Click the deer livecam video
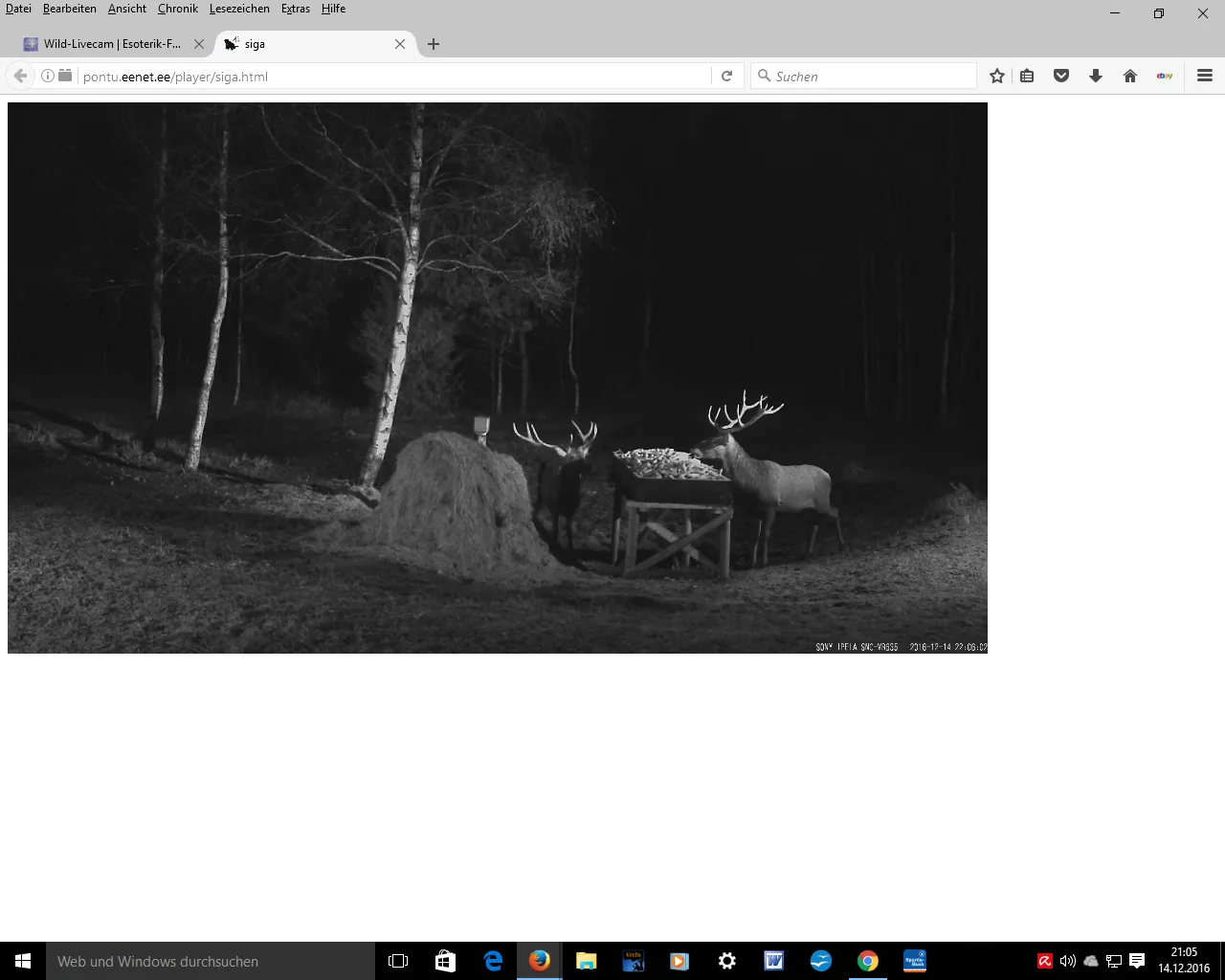Image resolution: width=1225 pixels, height=980 pixels. coord(497,378)
